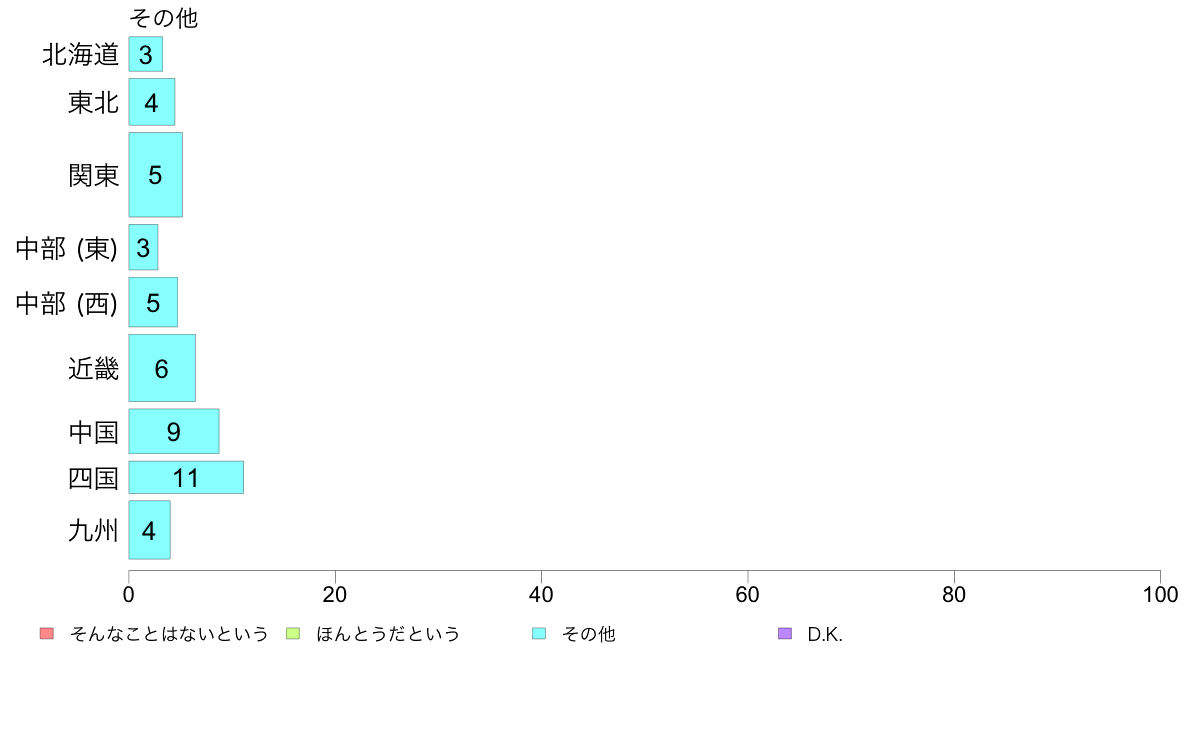This screenshot has width=1188, height=736.
Task: Click the 四国 bar with value 11
Action: click(x=186, y=478)
